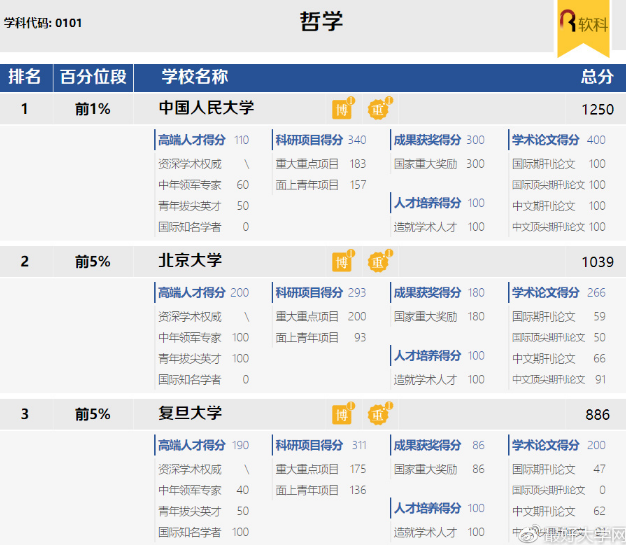Click the 博 badge next to 中国人民大学

[x=343, y=108]
